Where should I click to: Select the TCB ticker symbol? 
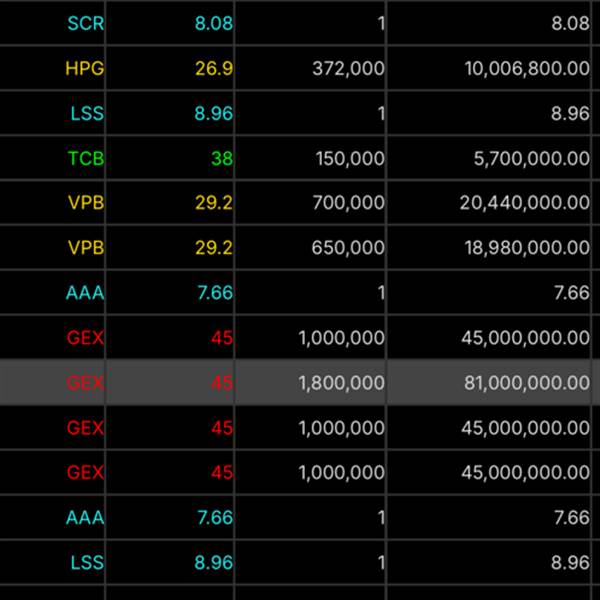pos(86,158)
